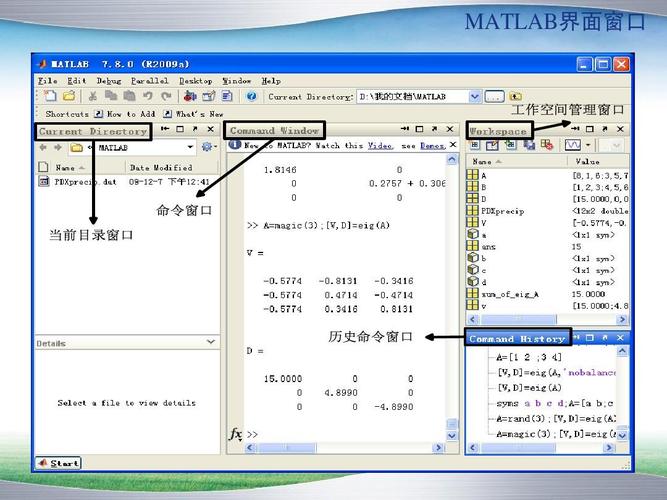
Task: Click the Command Window vertical scrollbar down arrow
Action: point(452,436)
